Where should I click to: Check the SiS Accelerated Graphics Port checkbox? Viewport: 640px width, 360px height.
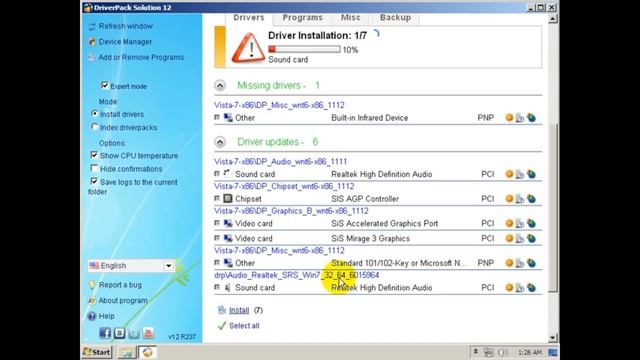coord(217,223)
